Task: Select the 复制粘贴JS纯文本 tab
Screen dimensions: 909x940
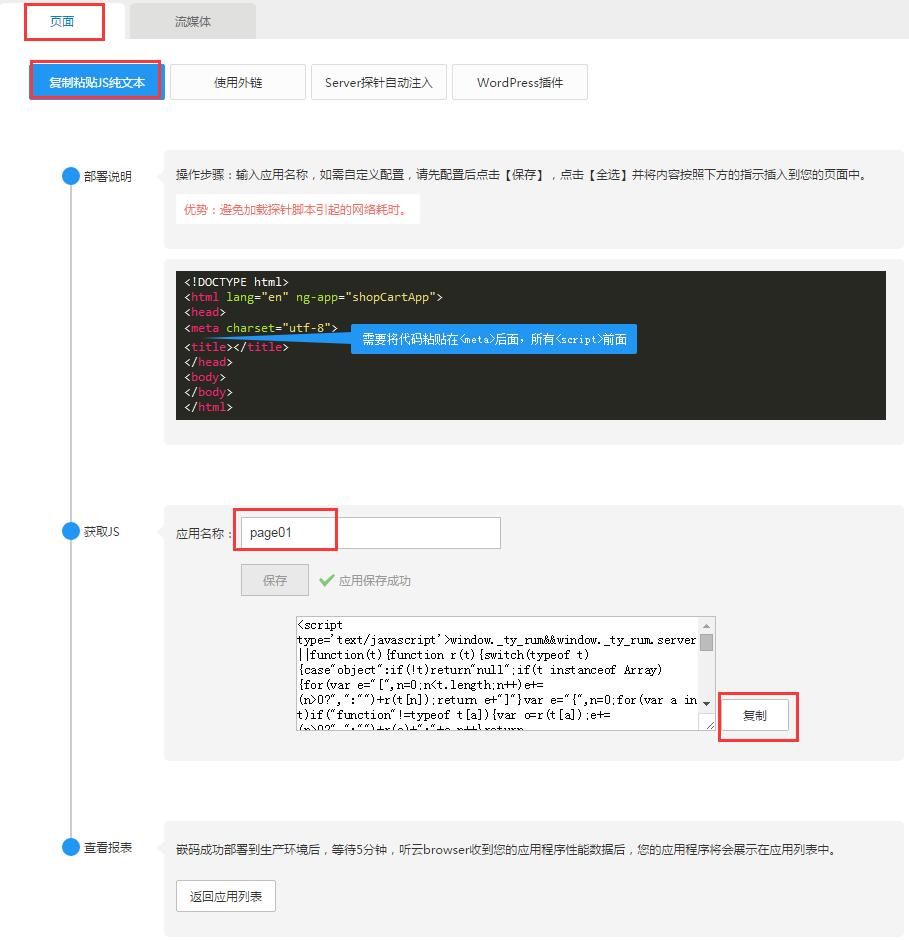Action: click(97, 82)
